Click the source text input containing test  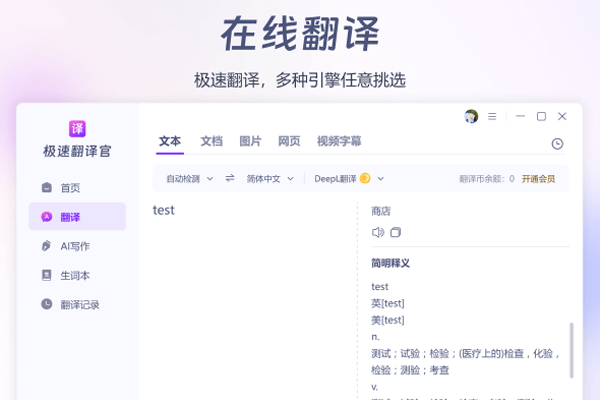coord(253,299)
